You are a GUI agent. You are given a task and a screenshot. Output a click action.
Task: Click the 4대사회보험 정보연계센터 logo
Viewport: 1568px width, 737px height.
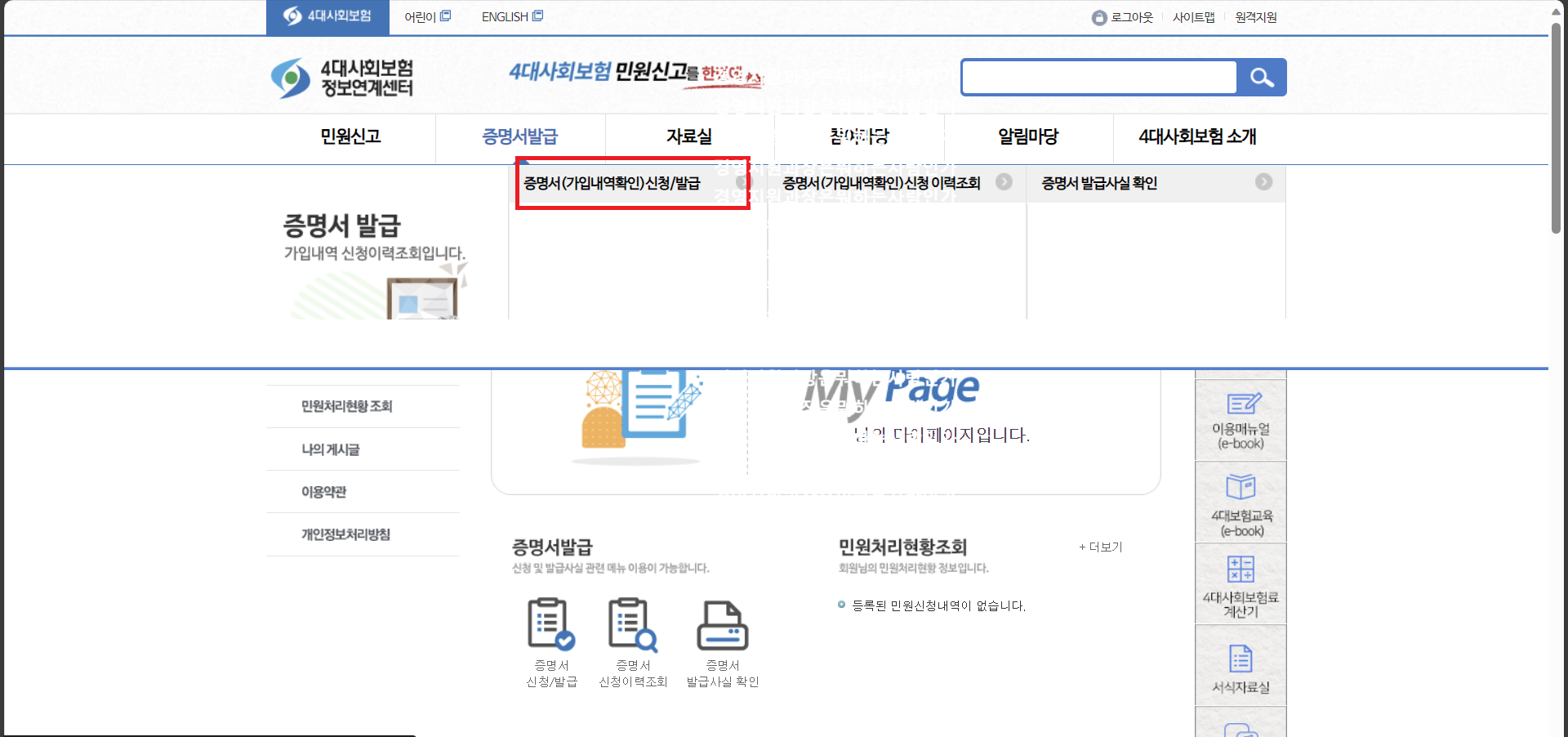340,76
